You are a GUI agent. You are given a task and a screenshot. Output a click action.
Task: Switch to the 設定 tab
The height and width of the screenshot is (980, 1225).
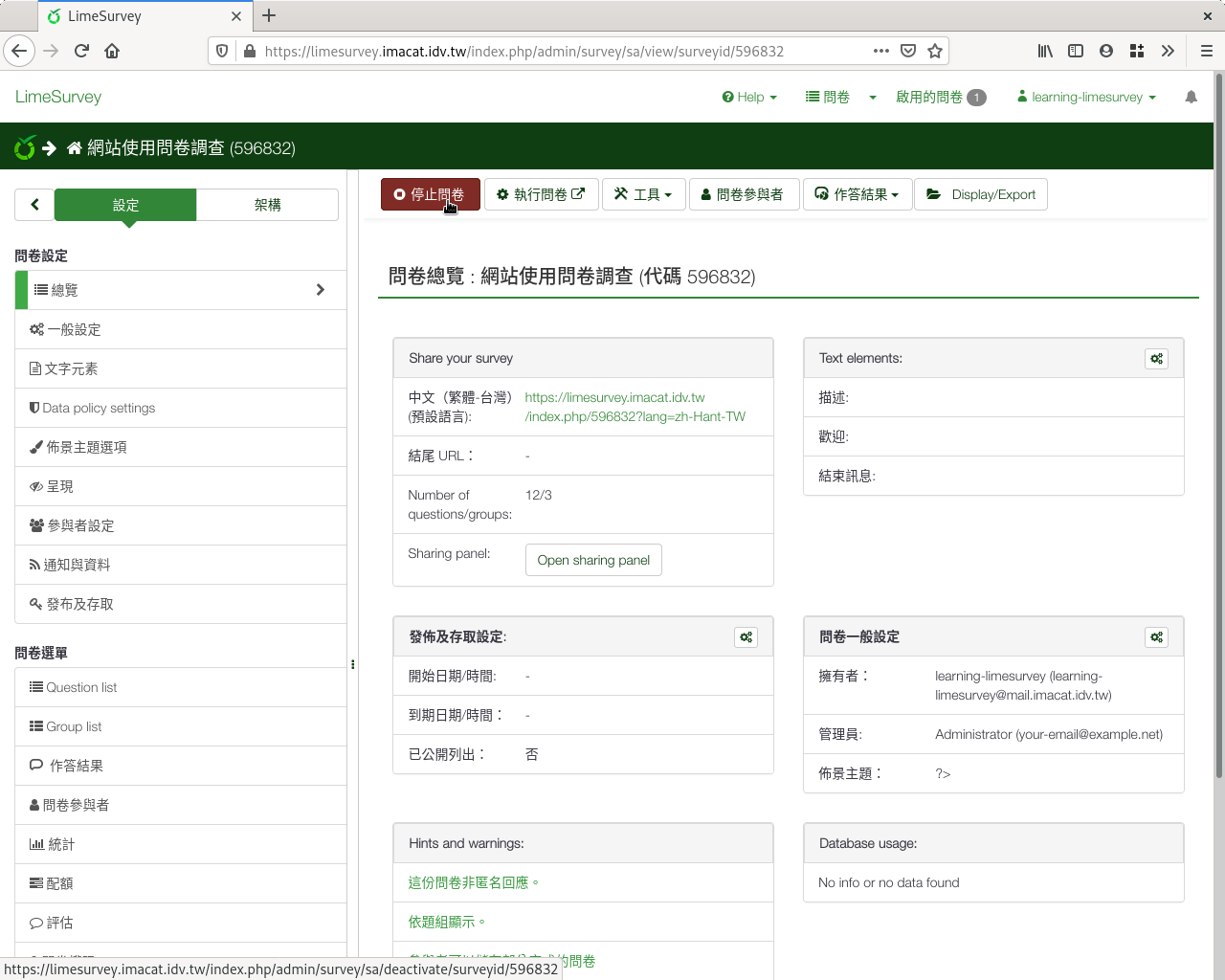125,205
